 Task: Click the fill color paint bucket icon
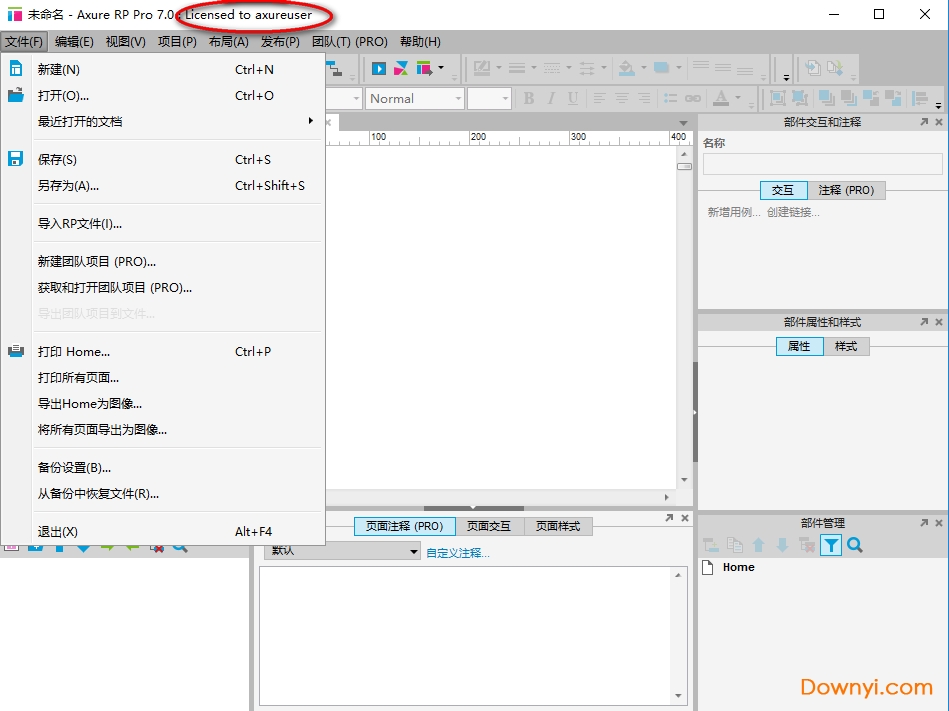coord(626,68)
